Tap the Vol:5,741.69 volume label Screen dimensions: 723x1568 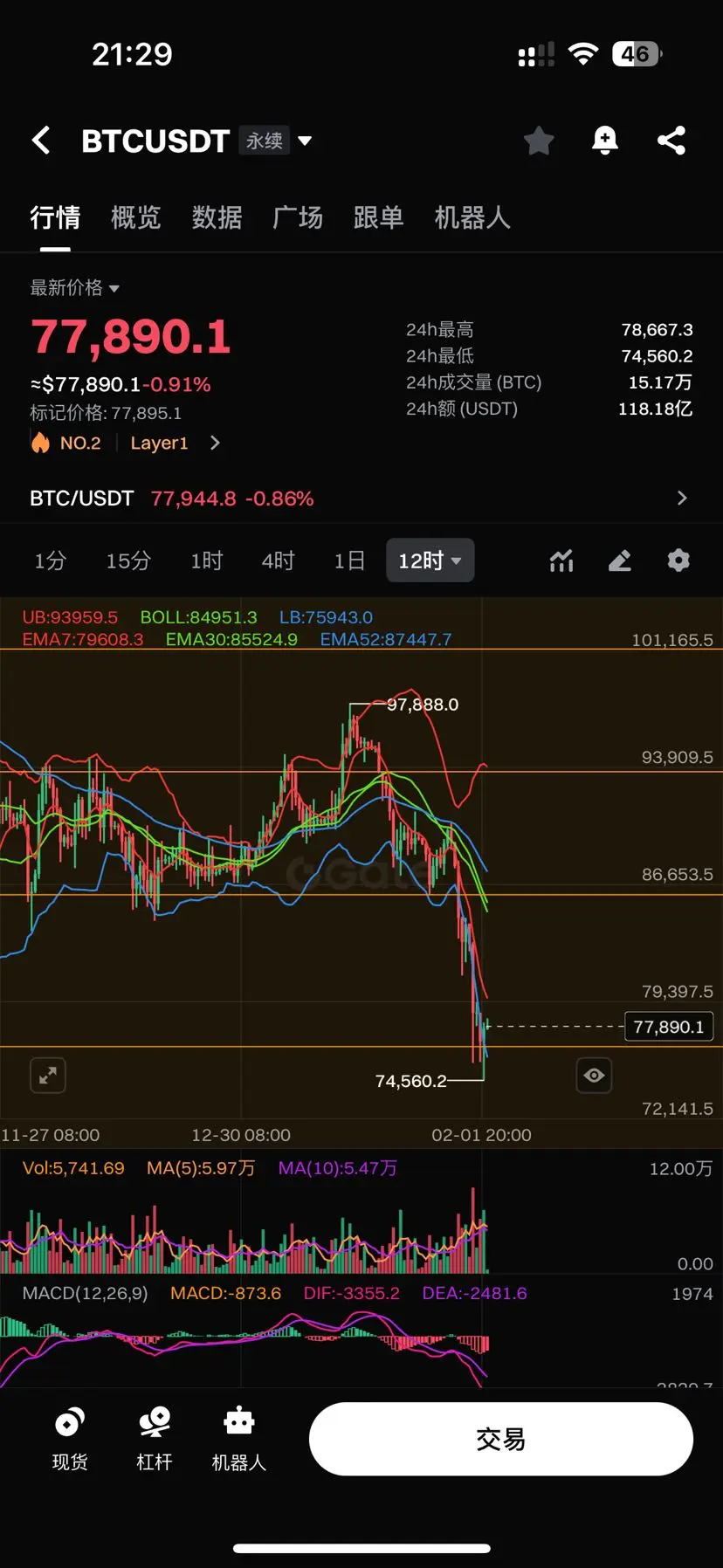pos(73,1168)
